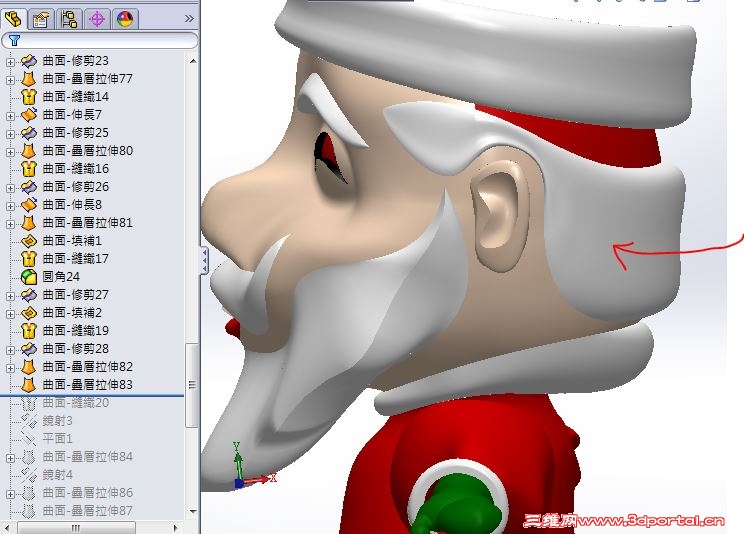Expand the 曲面-修剪26 feature
Viewport: 744px width, 534px height.
point(10,188)
